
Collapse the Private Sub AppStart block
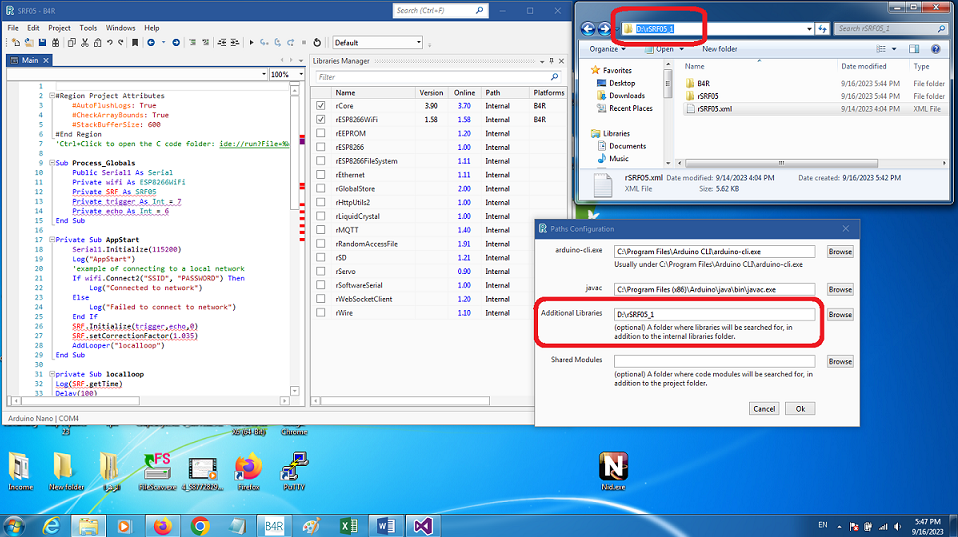(52, 240)
